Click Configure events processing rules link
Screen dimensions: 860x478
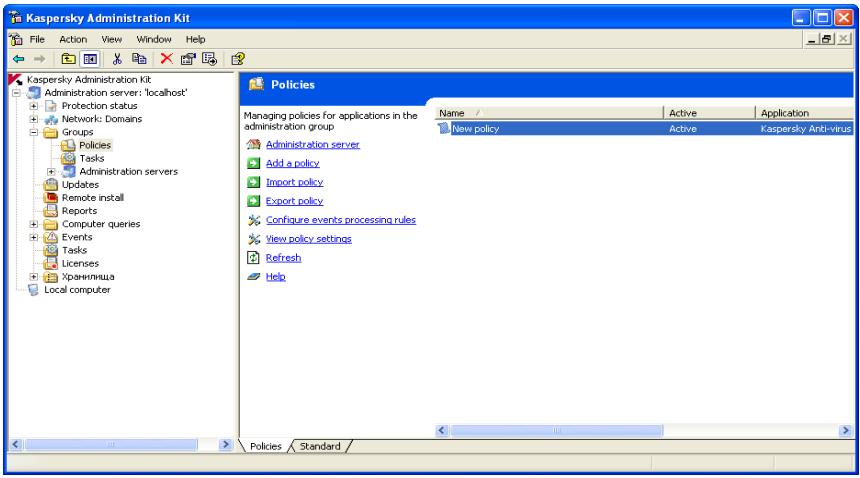click(x=341, y=220)
